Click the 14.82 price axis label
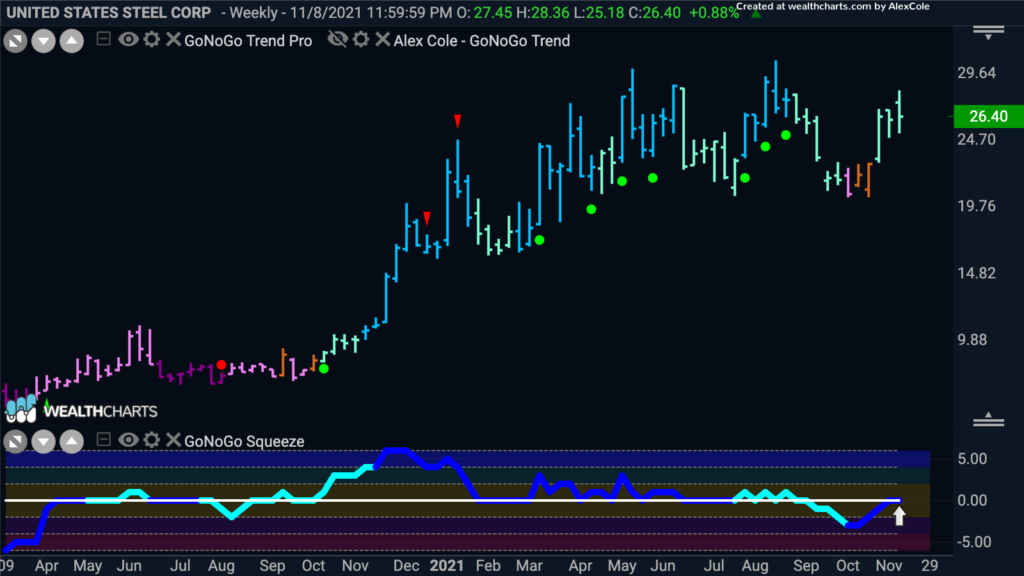The height and width of the screenshot is (576, 1024). tap(977, 273)
